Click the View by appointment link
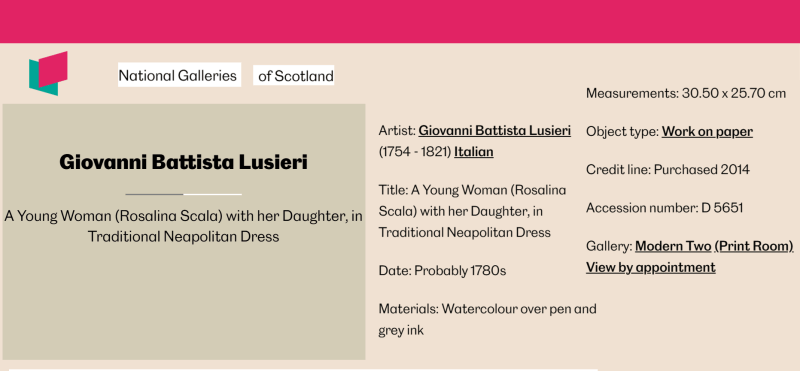Image resolution: width=800 pixels, height=371 pixels. 651,267
